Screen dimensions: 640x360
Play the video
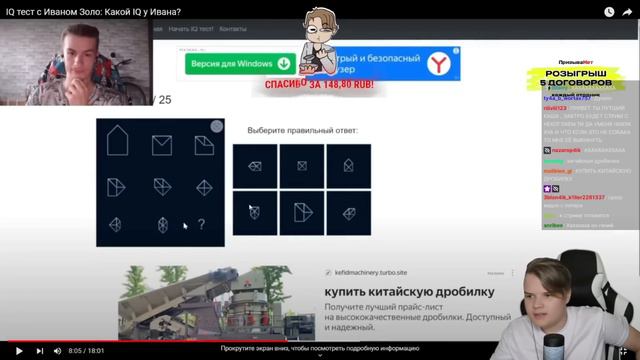[19, 351]
